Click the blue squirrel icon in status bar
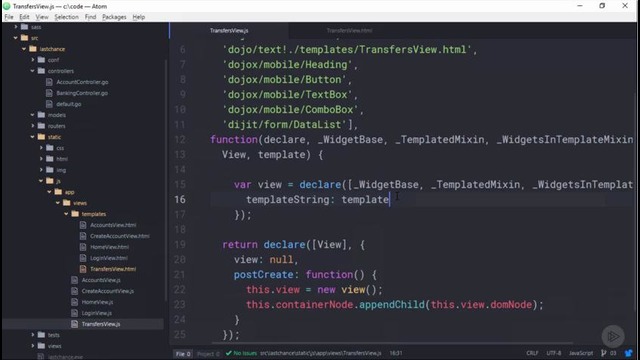640x360 pixels. [628, 353]
